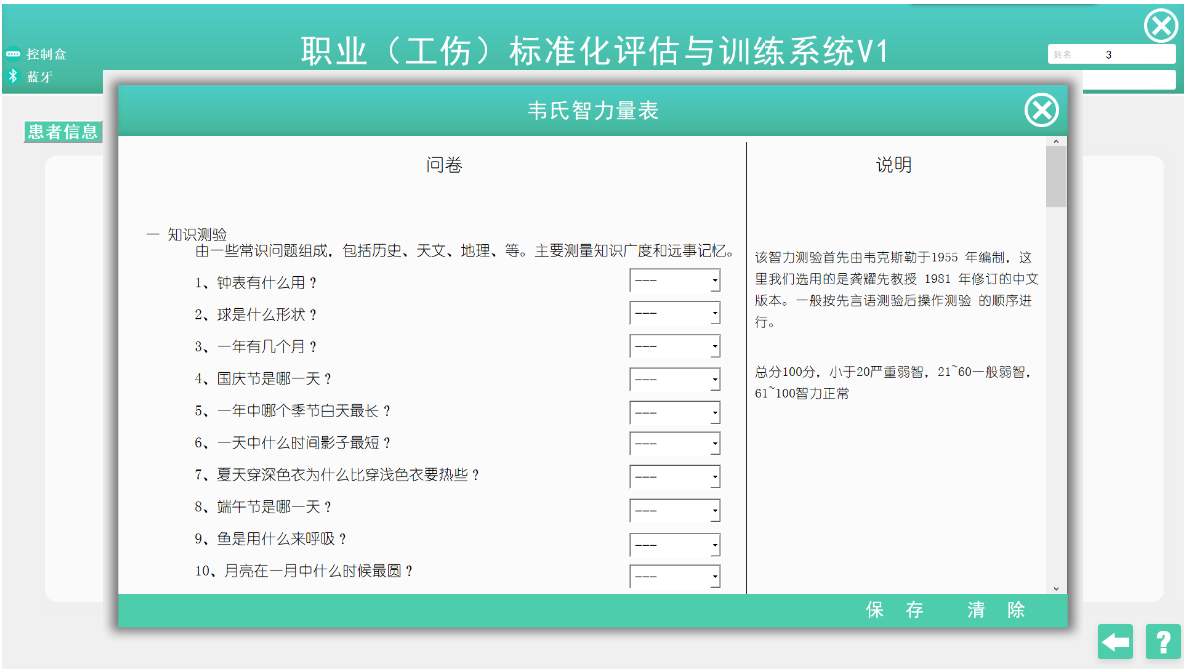Screen dimensions: 1185x670
Task: Open dropdown for 球是什么形状 question
Action: click(x=715, y=315)
